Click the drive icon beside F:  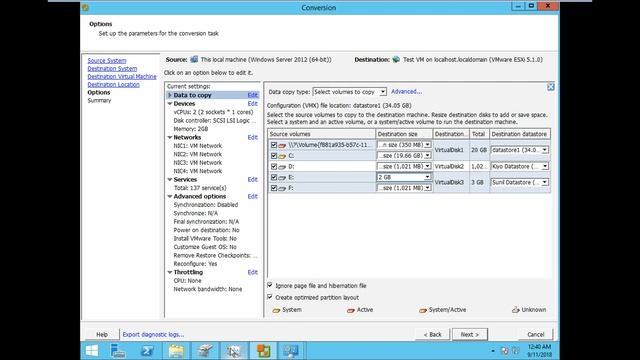click(282, 188)
